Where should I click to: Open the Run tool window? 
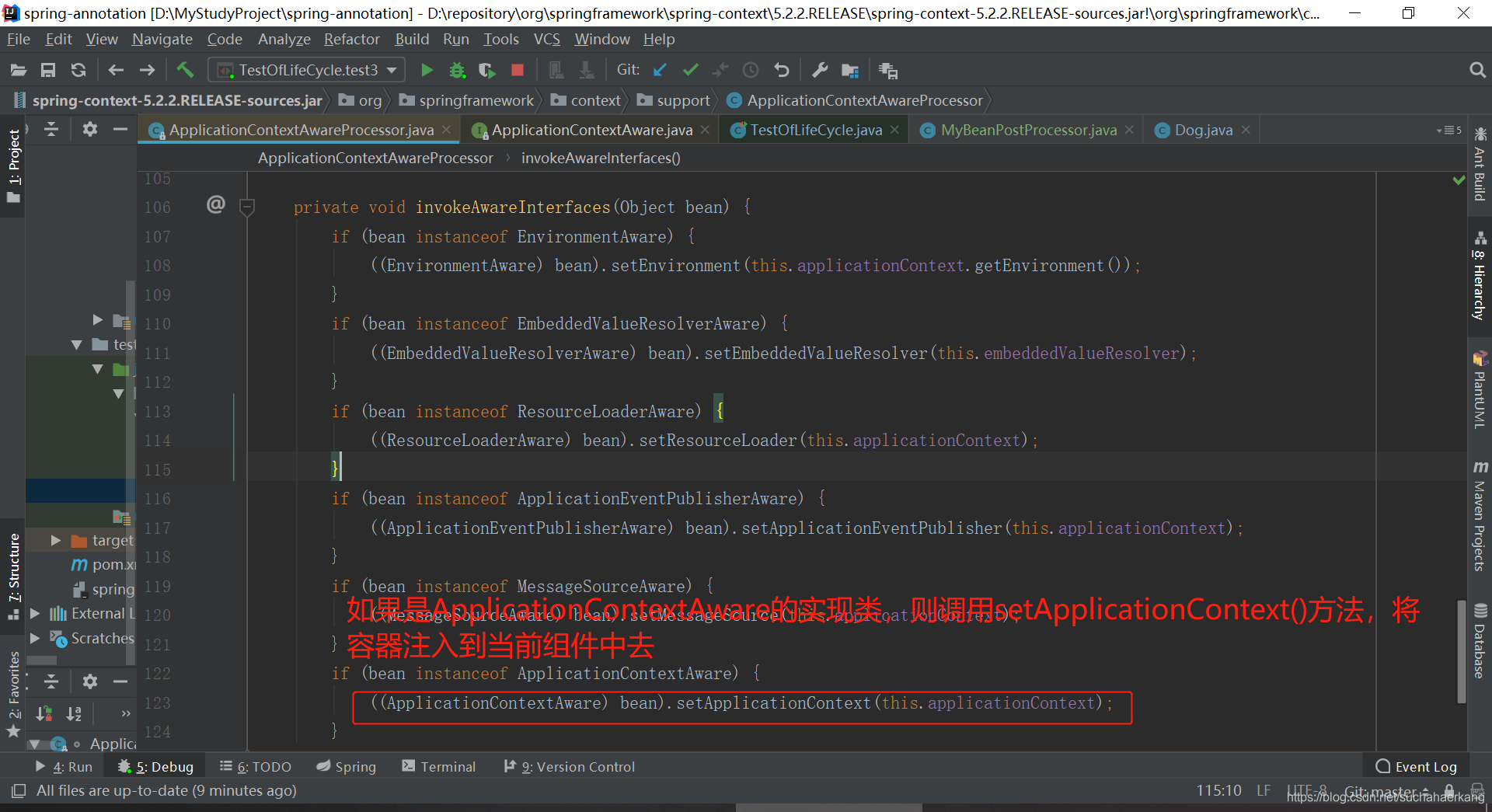(x=64, y=767)
